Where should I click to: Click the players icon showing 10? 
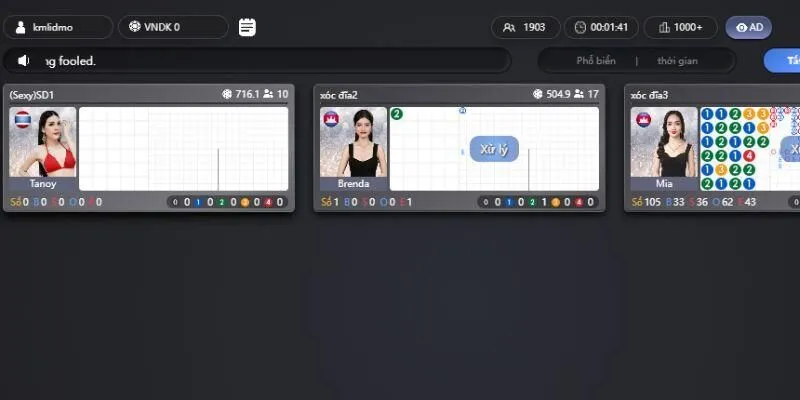tap(268, 94)
